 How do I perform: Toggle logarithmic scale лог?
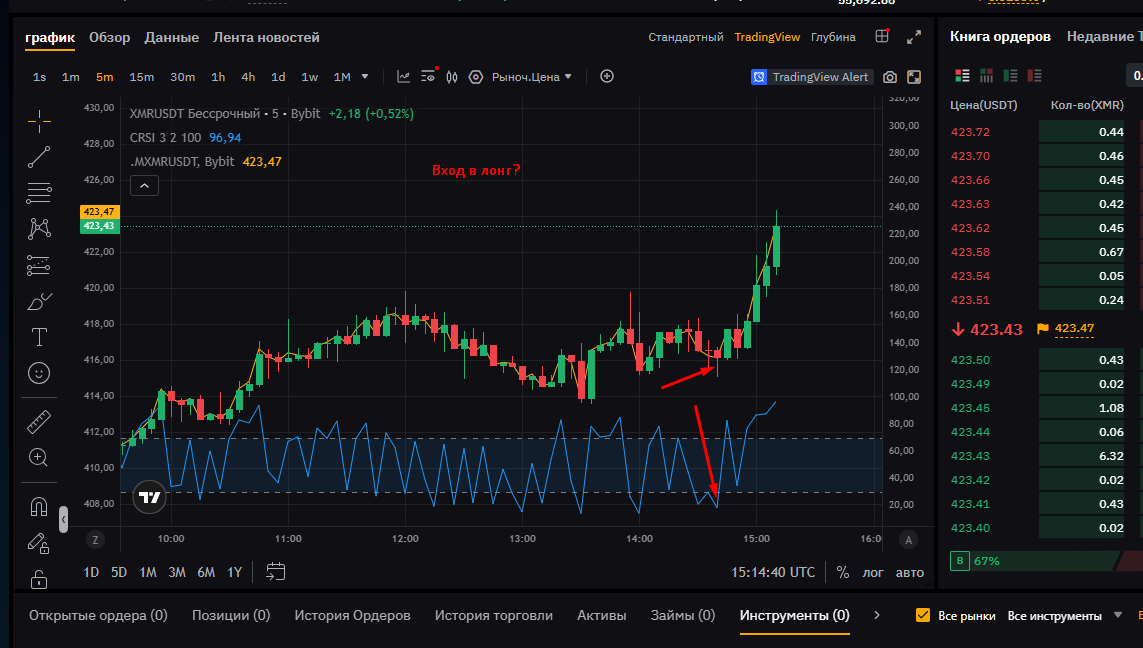tap(873, 572)
